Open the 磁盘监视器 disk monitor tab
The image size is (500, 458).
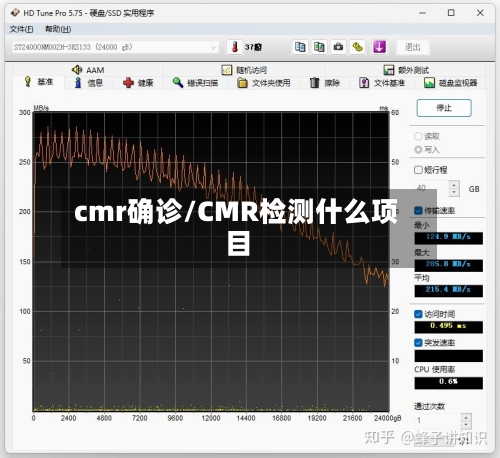tap(450, 83)
